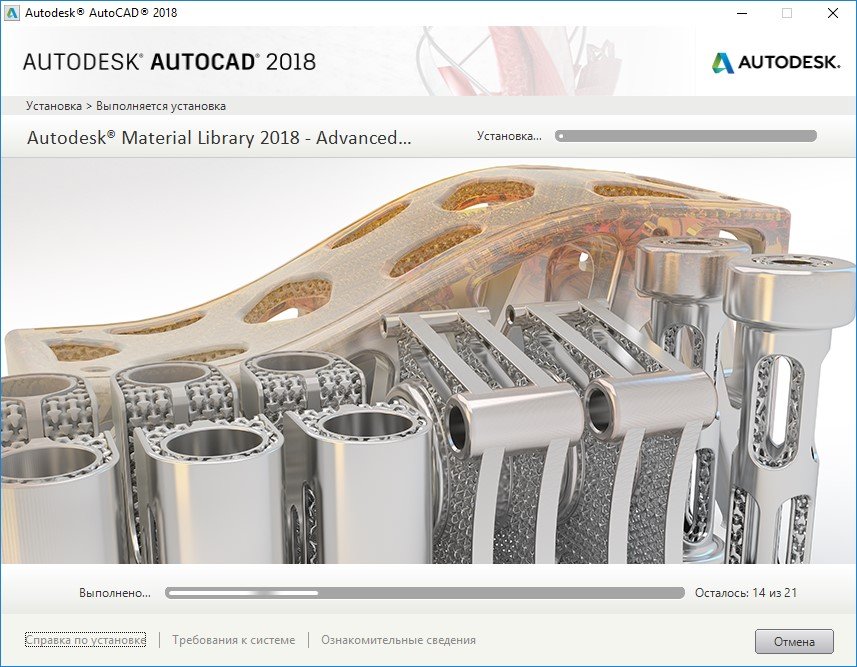This screenshot has height=667, width=857.
Task: Click the 'AUTODESK AUTOCAD 2018' header title
Action: (169, 62)
